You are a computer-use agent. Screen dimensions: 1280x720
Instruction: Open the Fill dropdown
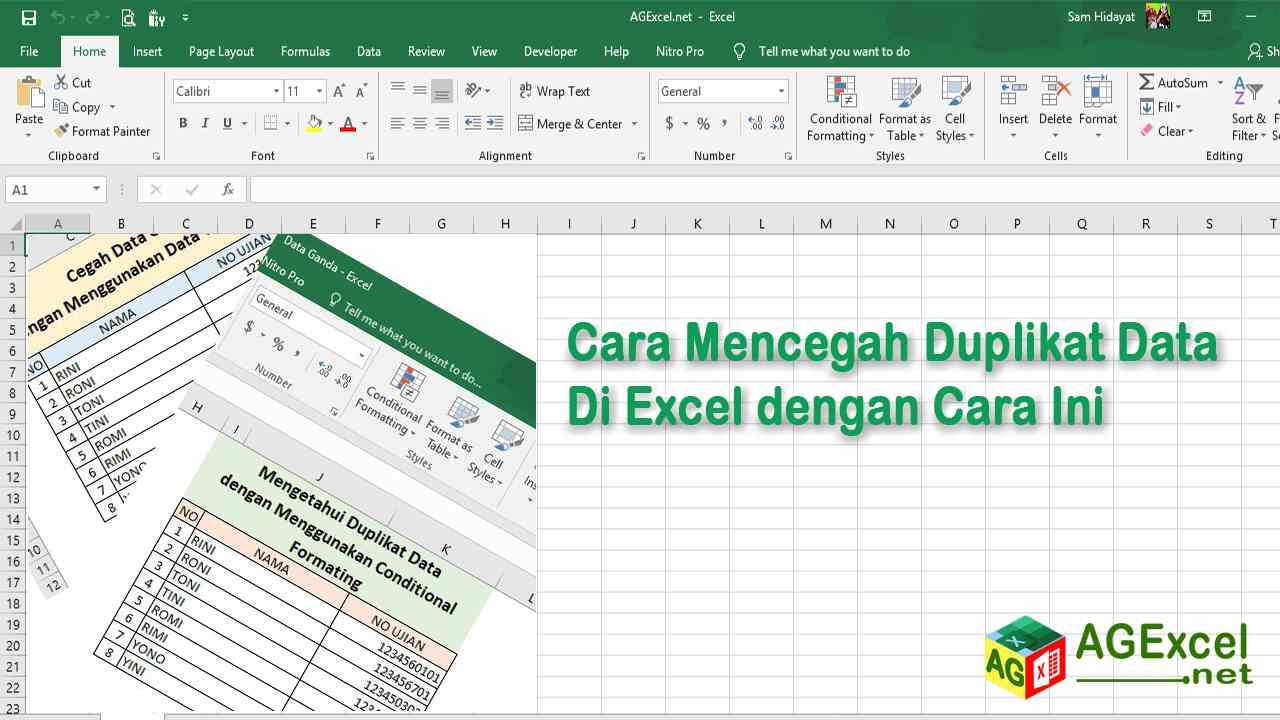coord(1161,107)
